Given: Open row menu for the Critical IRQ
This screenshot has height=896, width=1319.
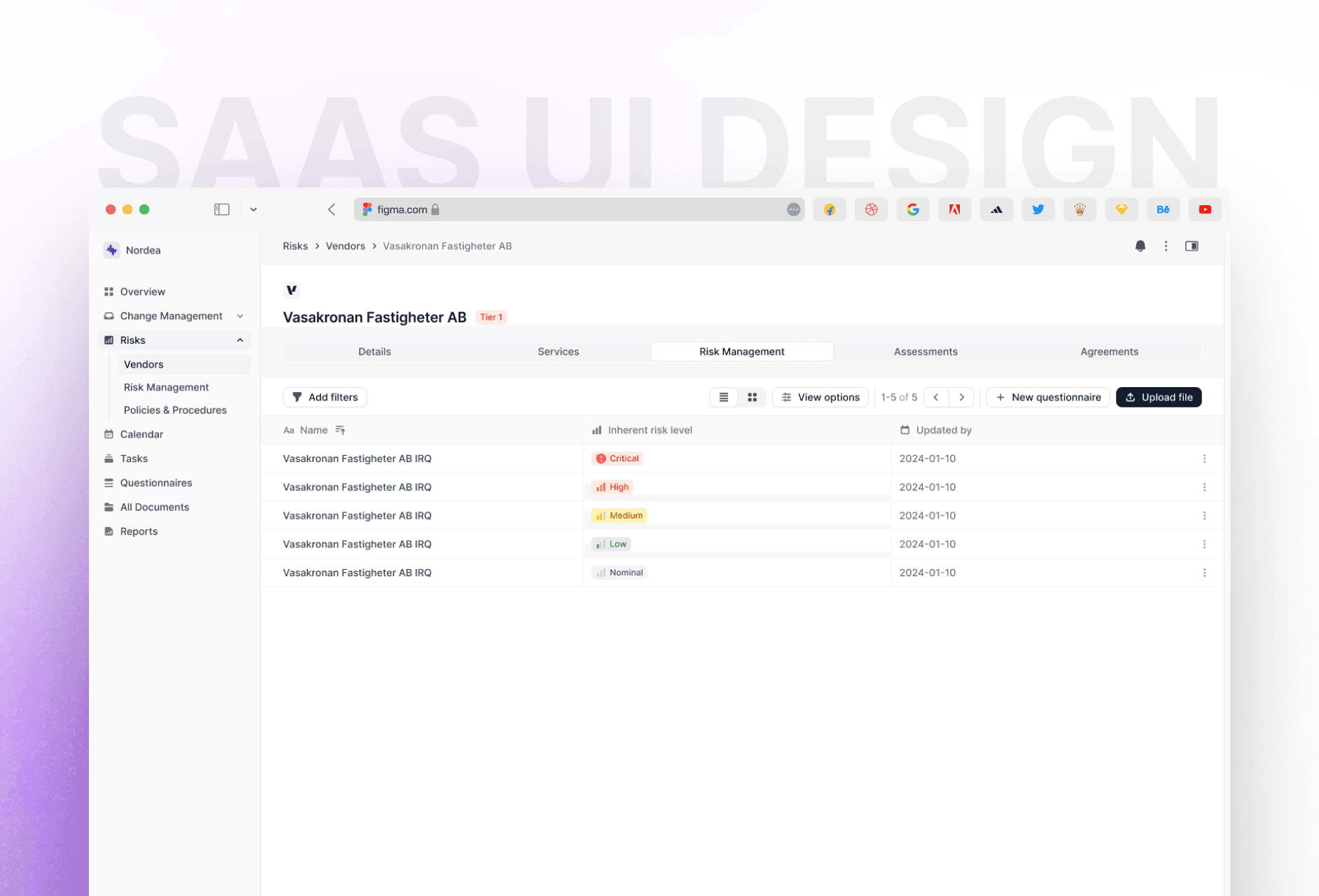Looking at the screenshot, I should [x=1204, y=458].
